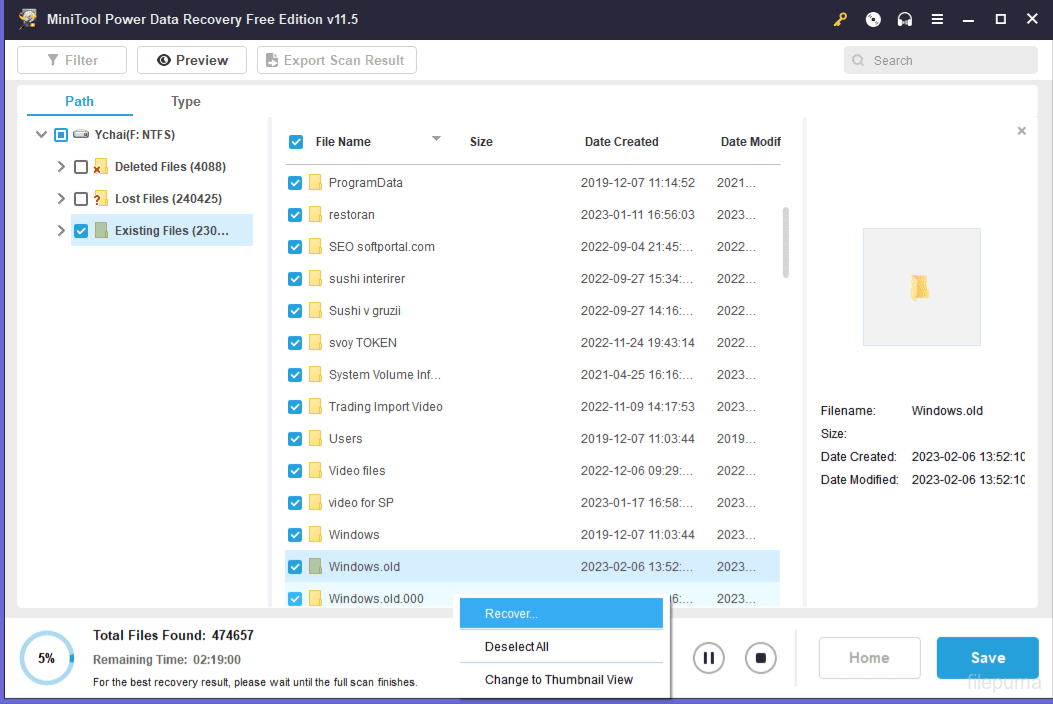Click the sushi interirer folder icon
Viewport: 1053px width, 704px height.
coord(315,279)
